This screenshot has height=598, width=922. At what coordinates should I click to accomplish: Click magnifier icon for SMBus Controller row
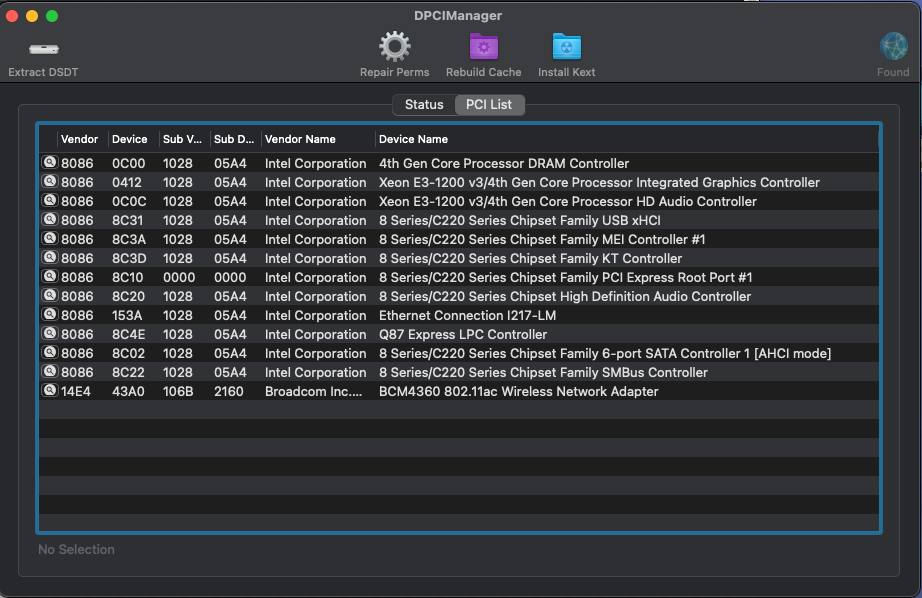[x=50, y=371]
